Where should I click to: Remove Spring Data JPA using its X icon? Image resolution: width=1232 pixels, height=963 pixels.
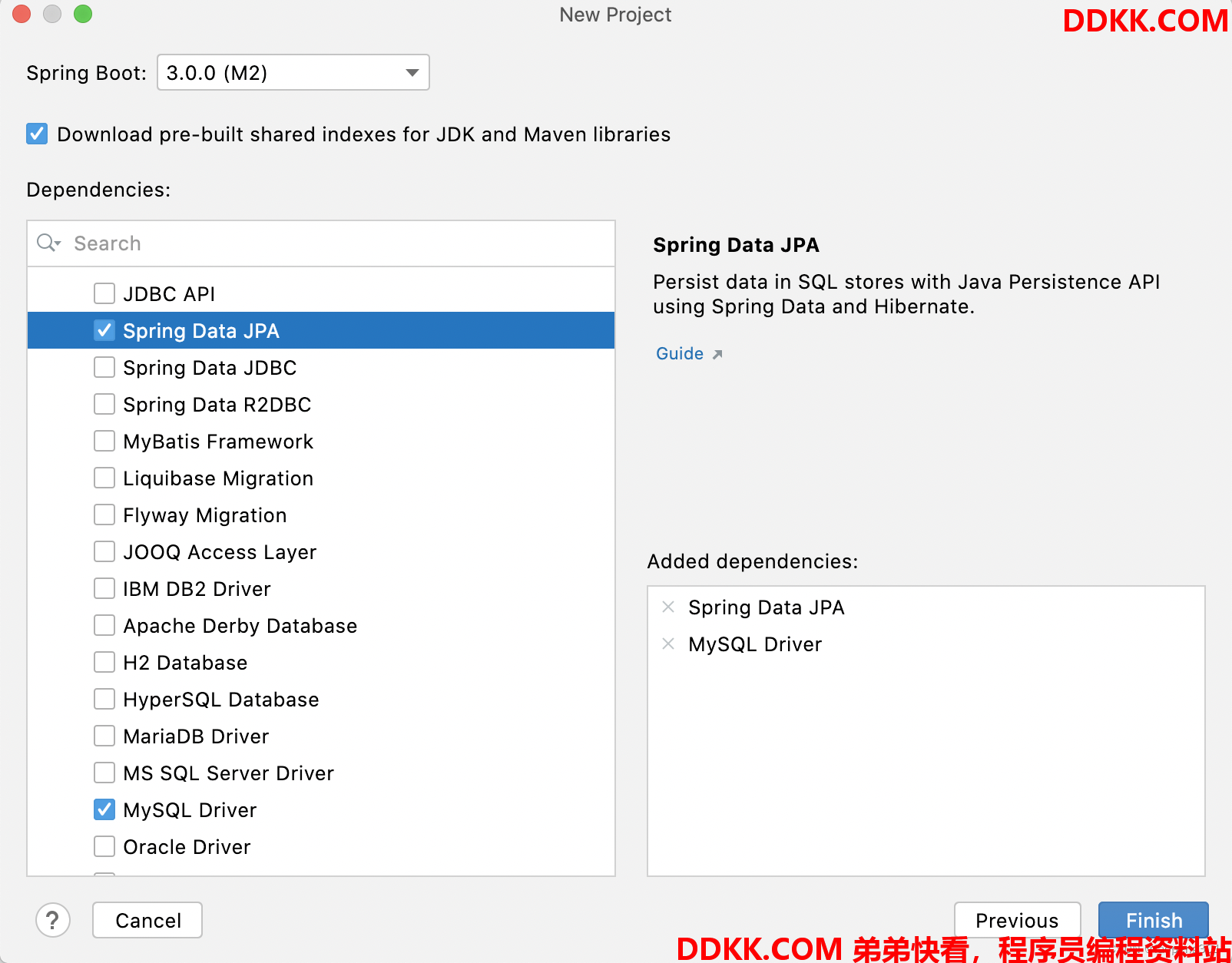[668, 607]
